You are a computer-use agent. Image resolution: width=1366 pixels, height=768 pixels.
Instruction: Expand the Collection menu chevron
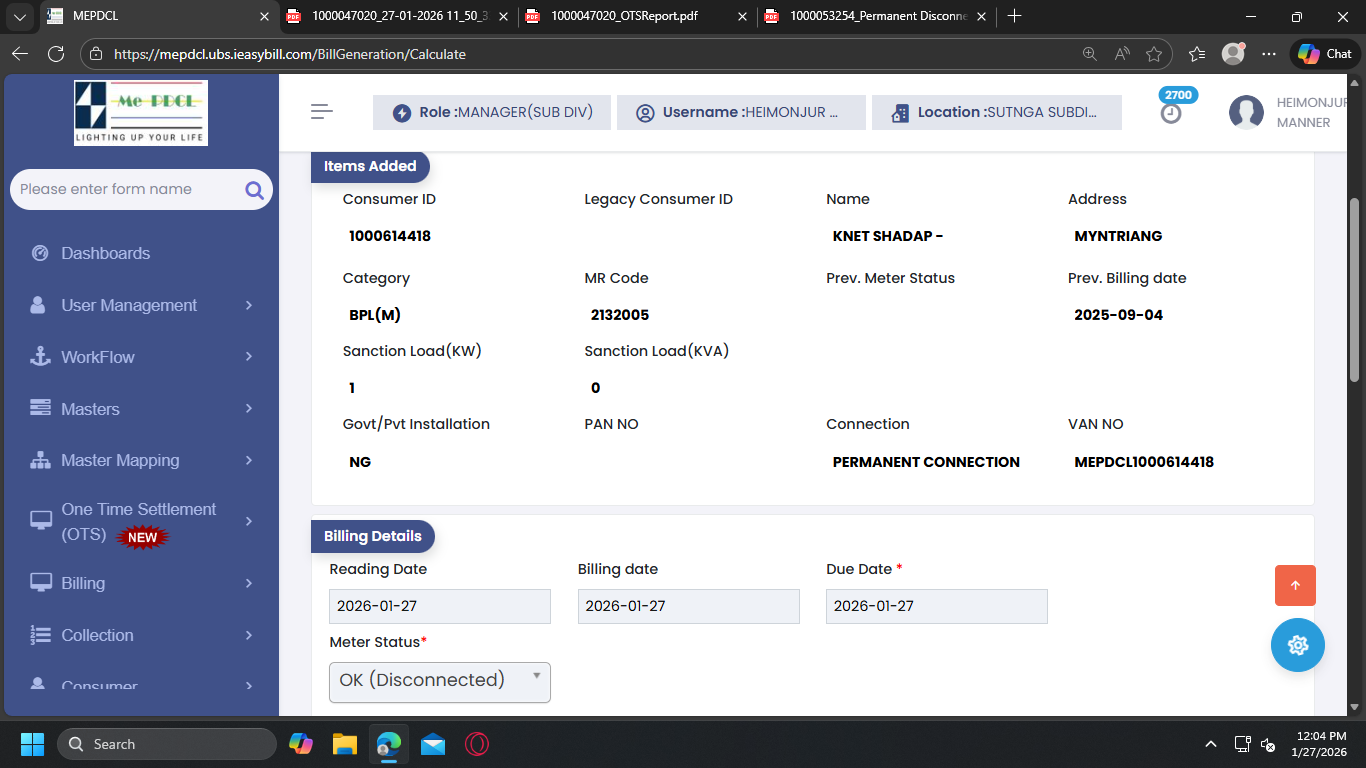(x=249, y=635)
